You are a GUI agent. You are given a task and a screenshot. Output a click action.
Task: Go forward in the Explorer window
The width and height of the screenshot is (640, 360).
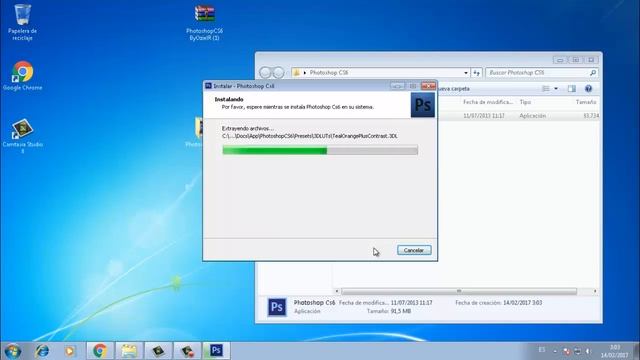point(278,73)
